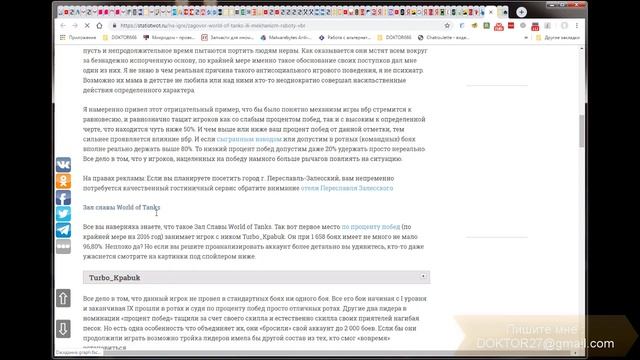View the site security padlock info
The width and height of the screenshot is (640, 360).
(x=114, y=25)
